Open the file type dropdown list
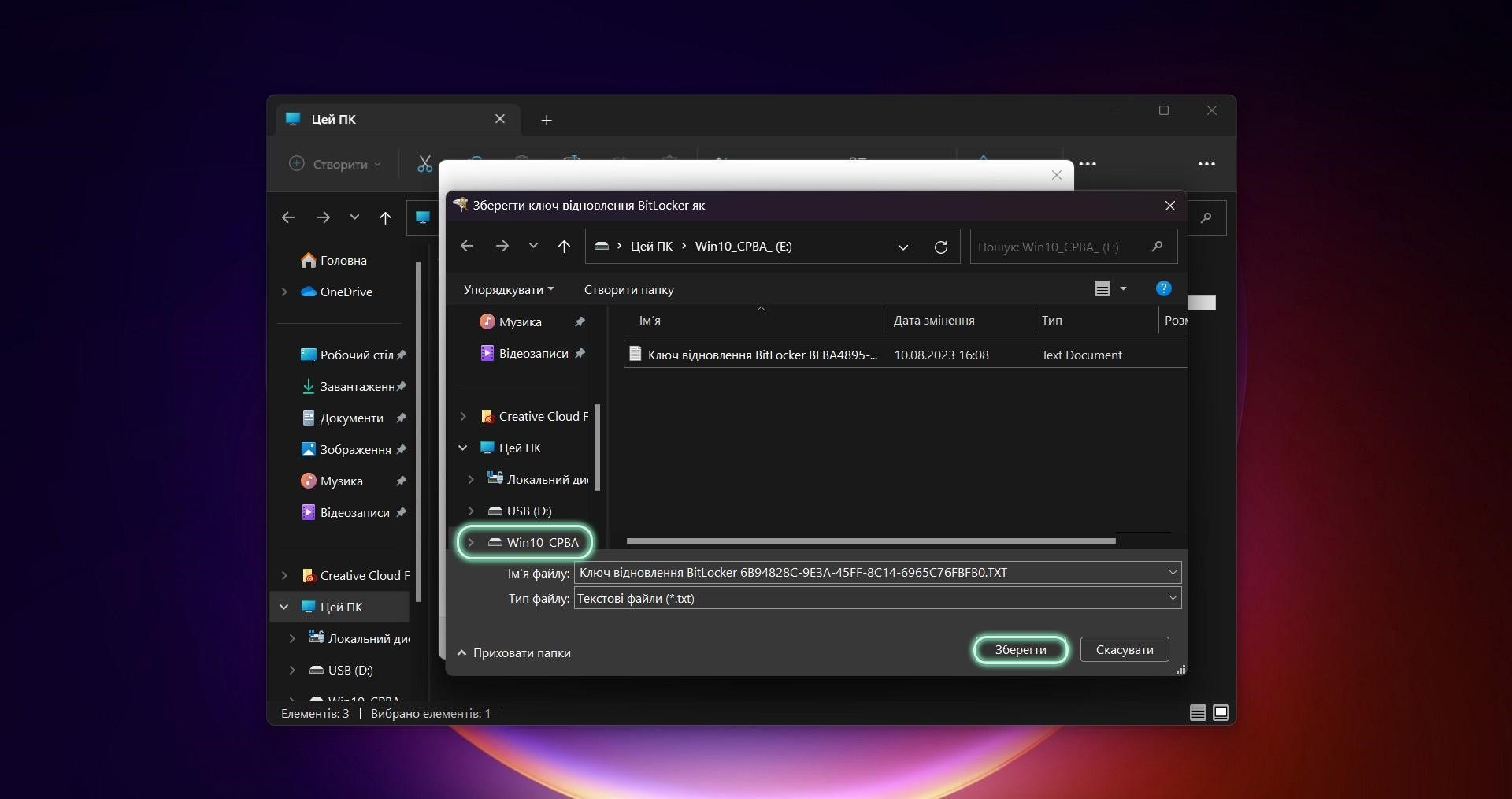Viewport: 1512px width, 799px height. pyautogui.click(x=1172, y=598)
